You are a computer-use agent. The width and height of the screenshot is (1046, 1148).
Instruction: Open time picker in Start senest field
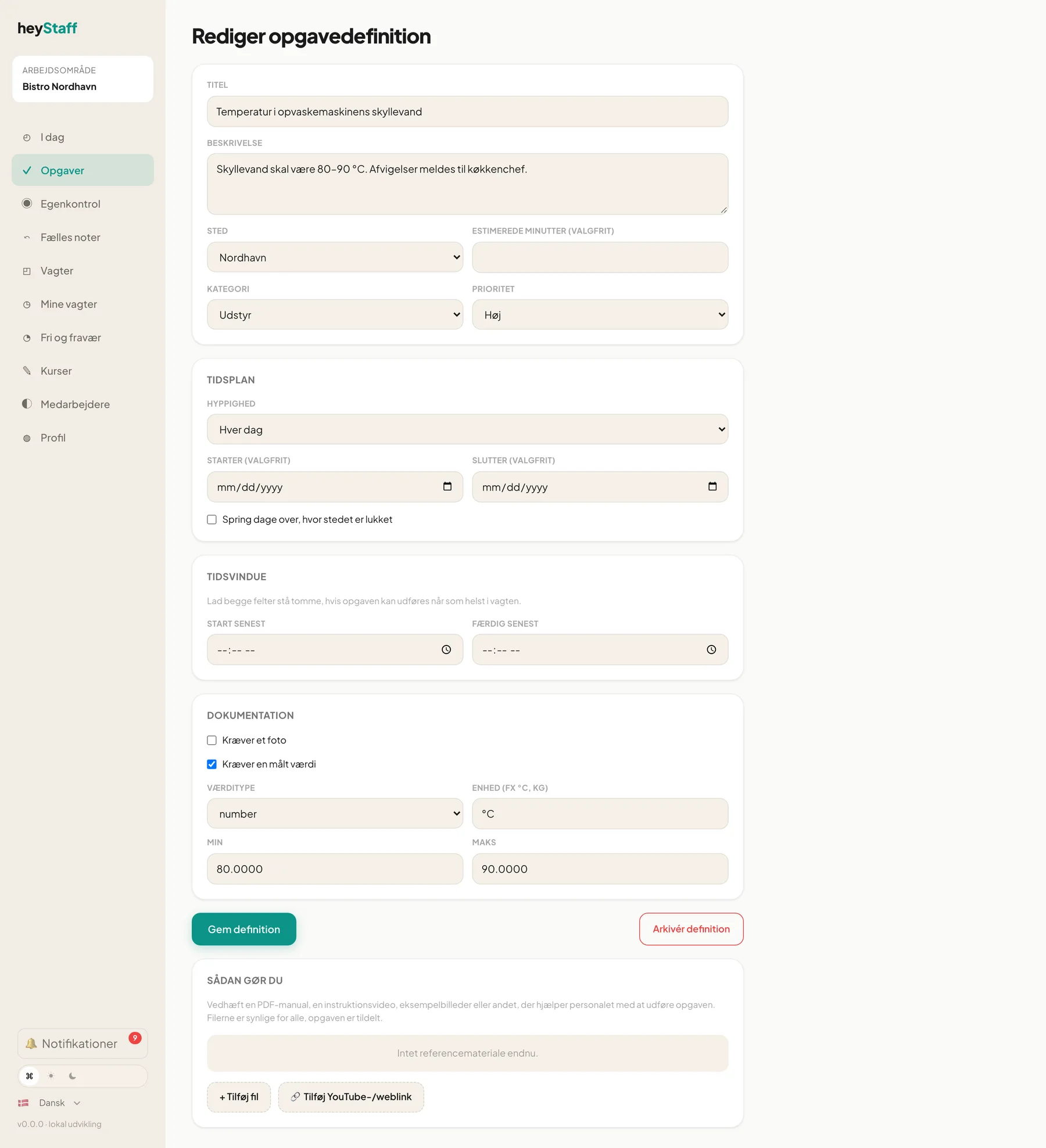[446, 650]
